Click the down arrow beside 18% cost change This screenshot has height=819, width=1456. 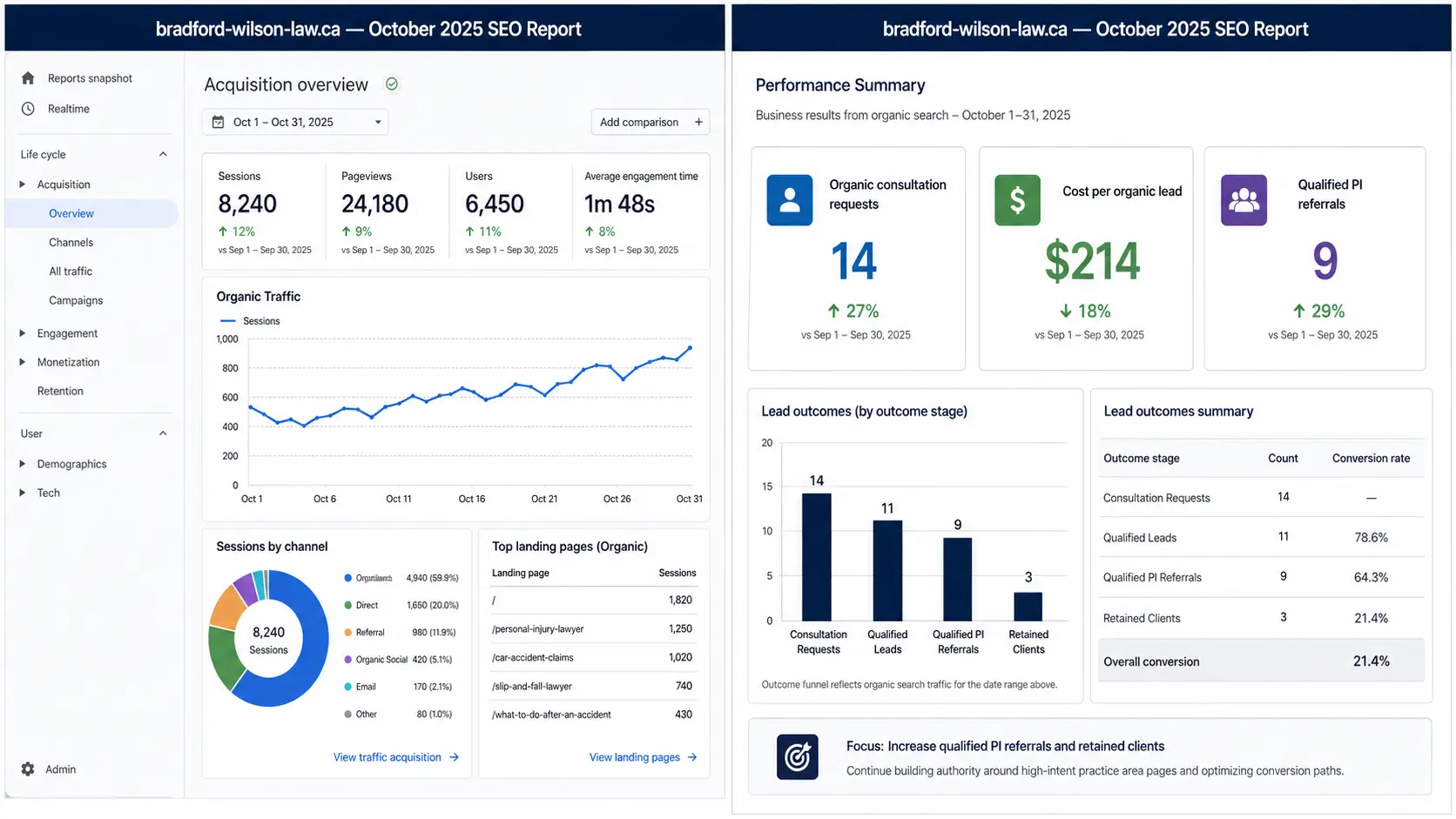tap(1066, 311)
